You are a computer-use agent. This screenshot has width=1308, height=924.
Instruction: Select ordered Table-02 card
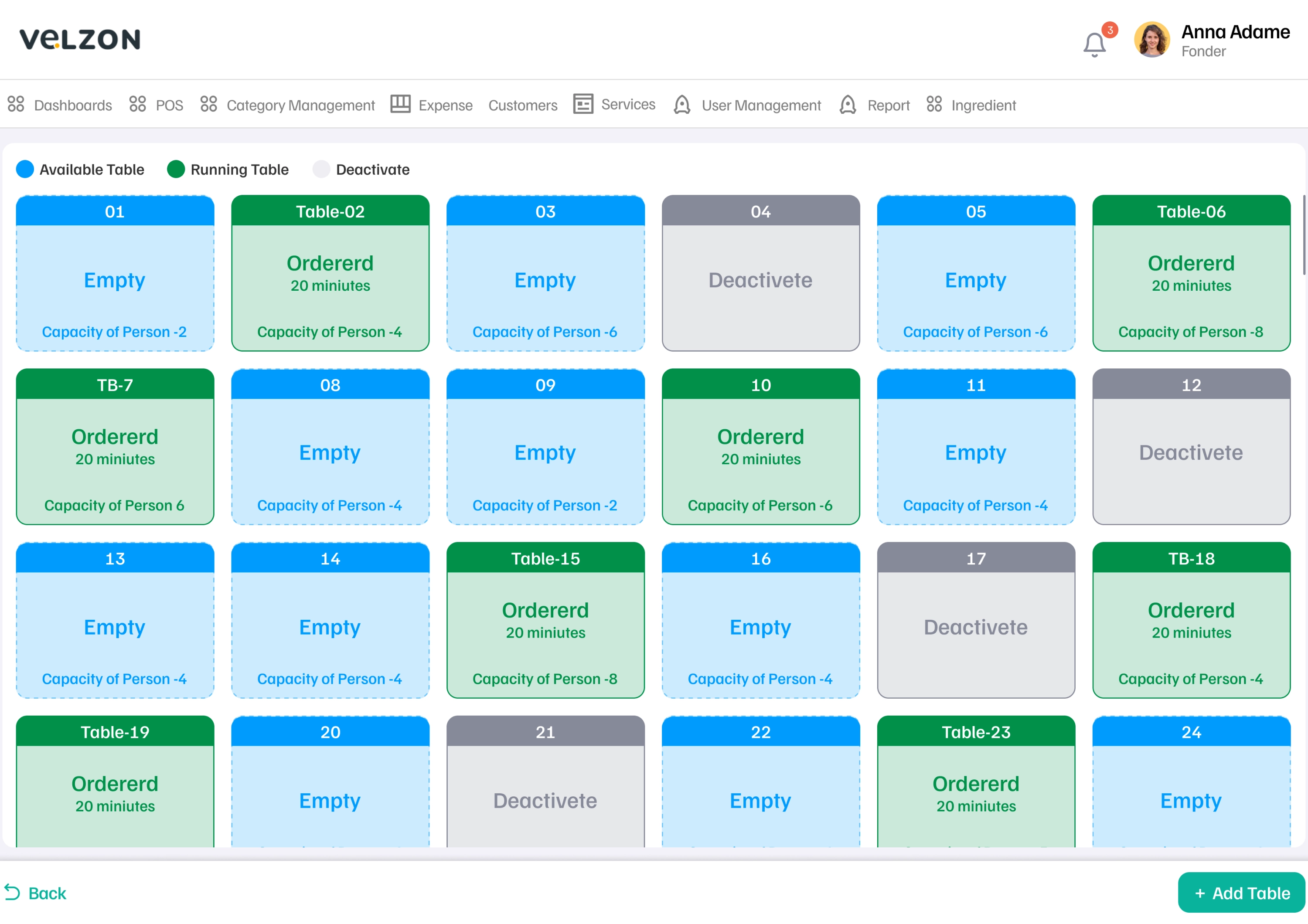click(330, 273)
